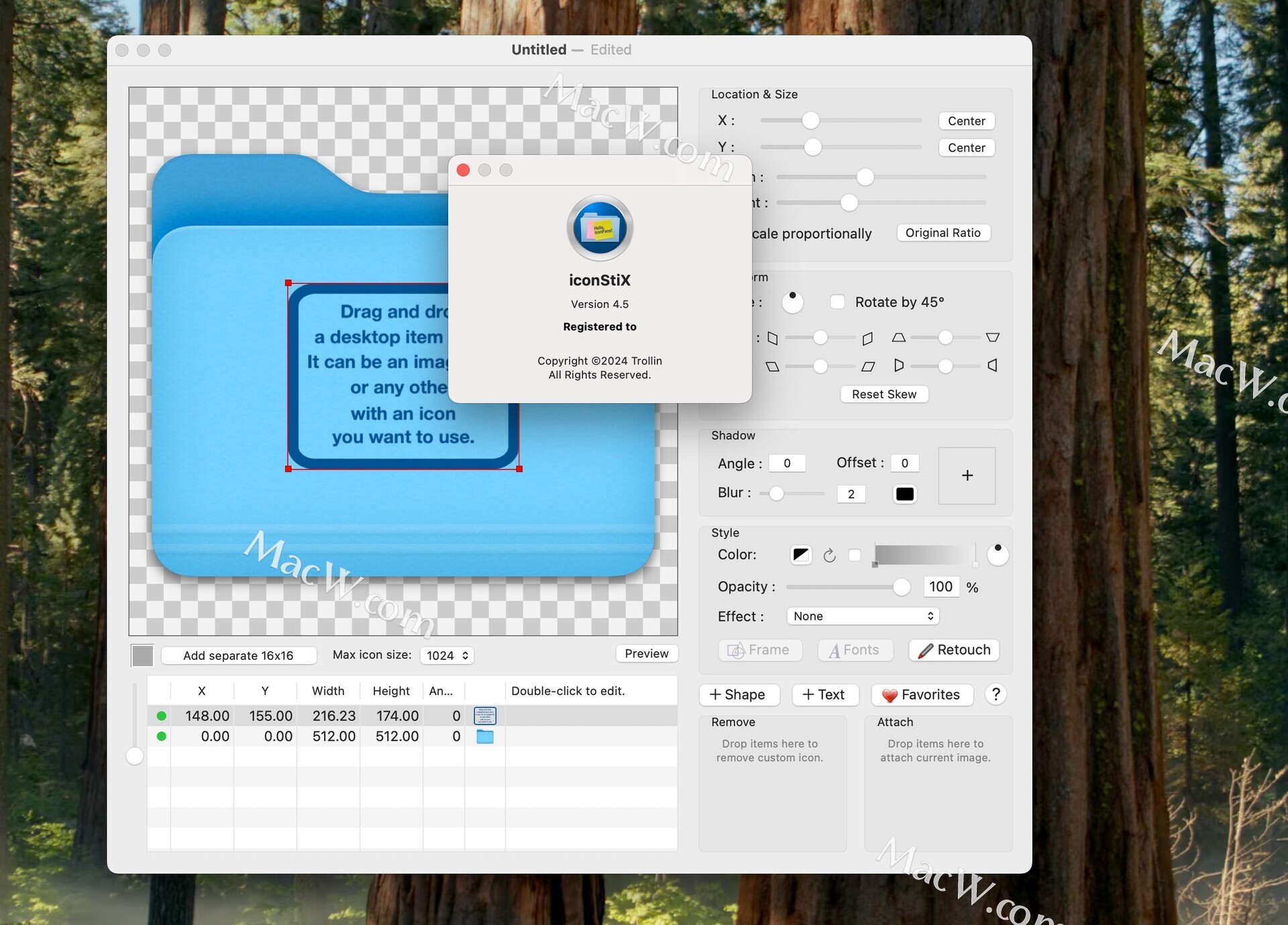The height and width of the screenshot is (925, 1288).
Task: Enable Rotate by 45° checkbox
Action: click(837, 302)
